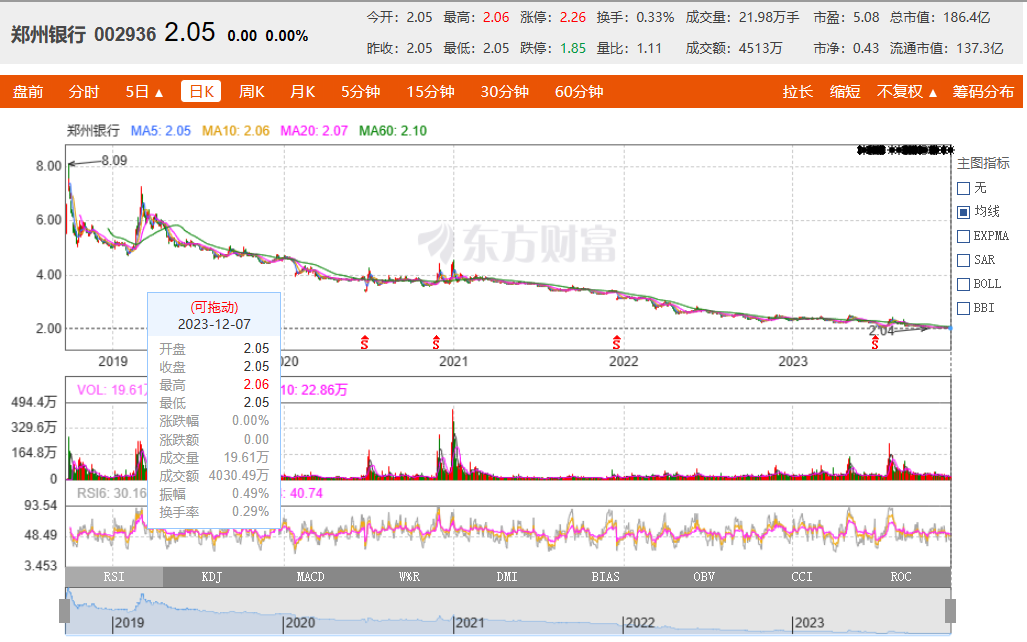Show the 30分钟 chart
1027x642 pixels.
coord(504,92)
